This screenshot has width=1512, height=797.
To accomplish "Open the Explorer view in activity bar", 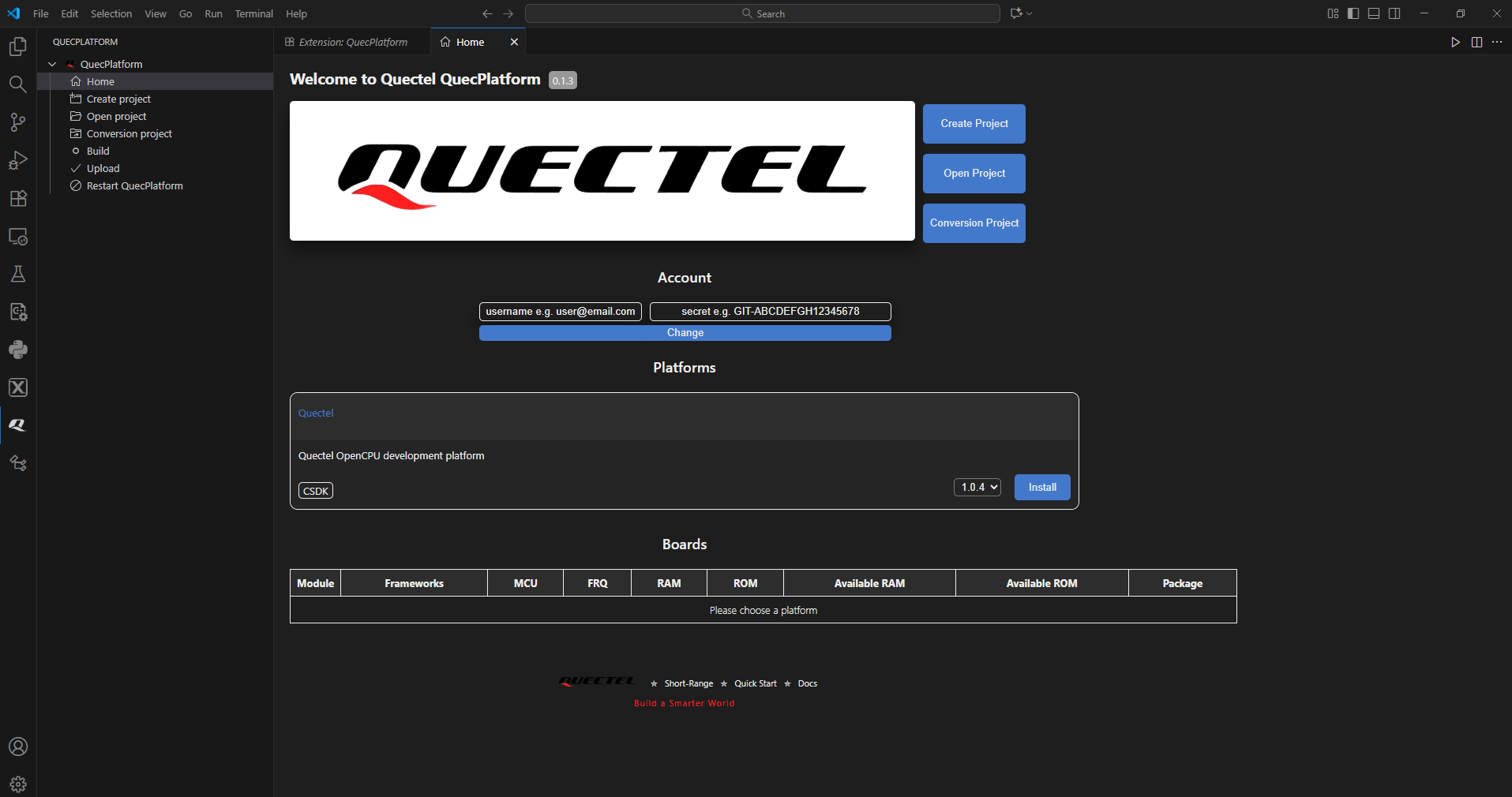I will pos(18,47).
